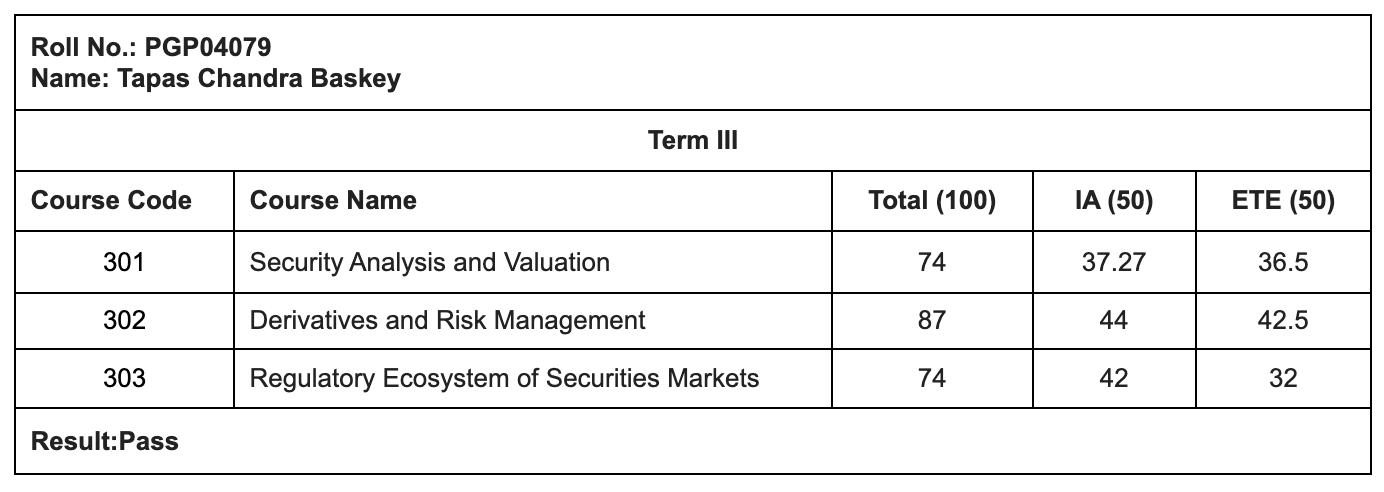Click the Term III heading
This screenshot has height=492, width=1384.
click(x=692, y=140)
